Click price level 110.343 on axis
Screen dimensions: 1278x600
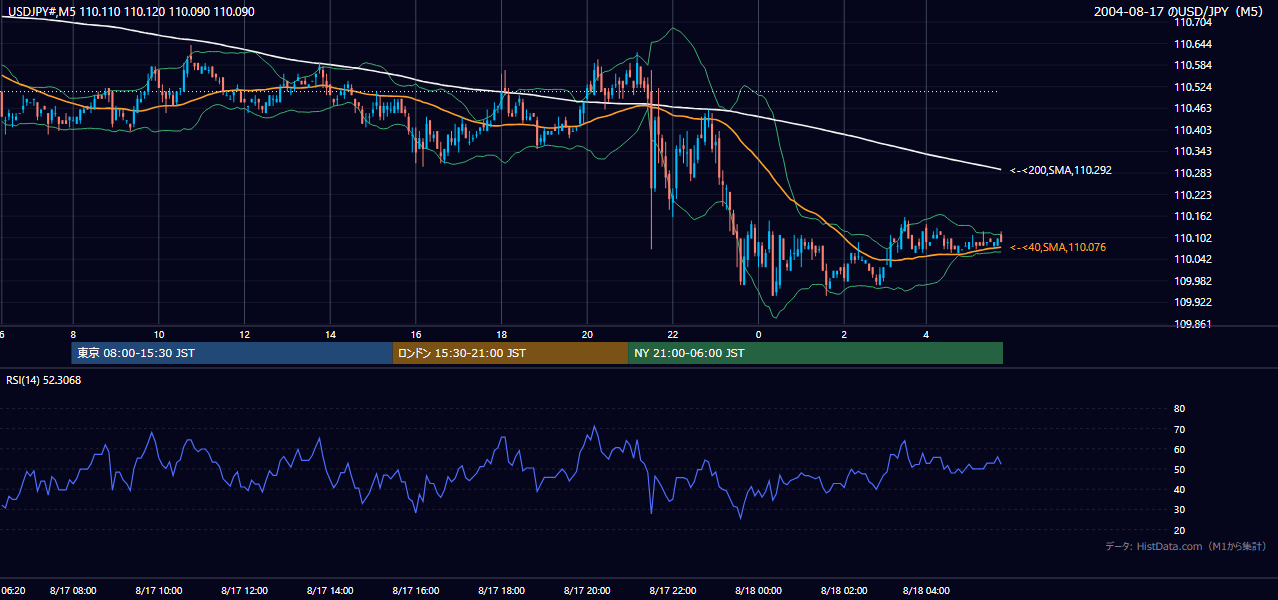pyautogui.click(x=1194, y=151)
